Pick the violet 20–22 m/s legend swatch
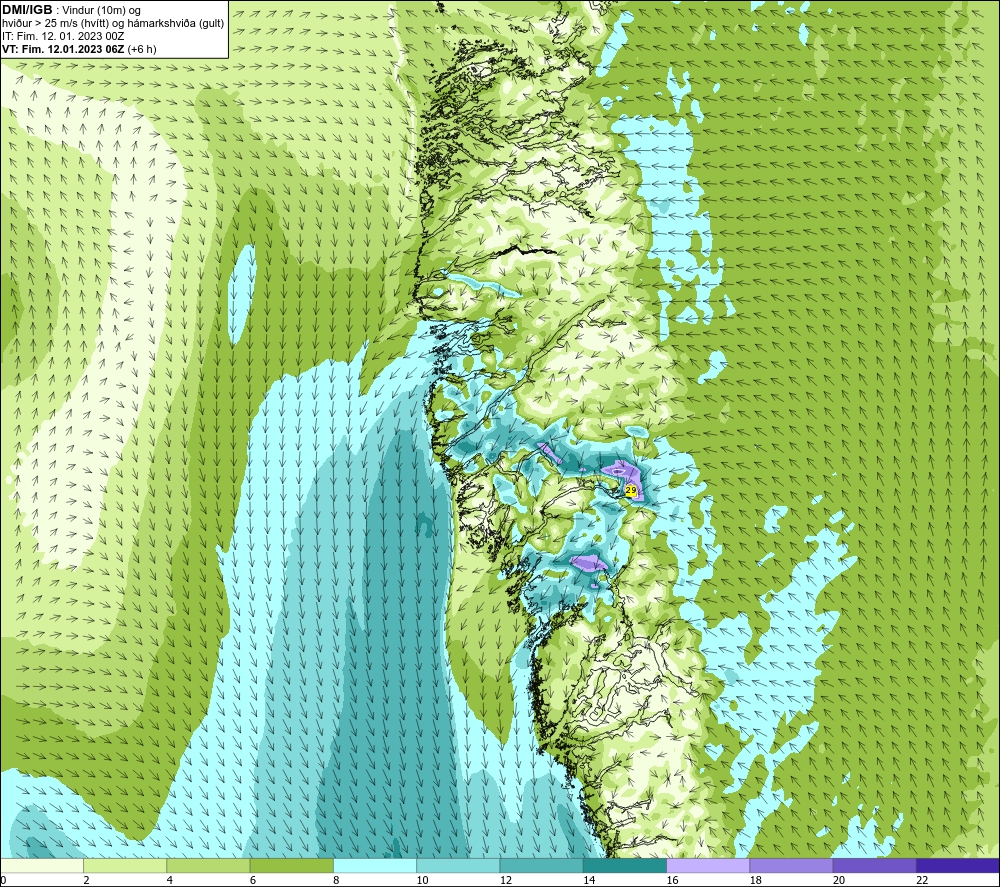 (x=874, y=865)
